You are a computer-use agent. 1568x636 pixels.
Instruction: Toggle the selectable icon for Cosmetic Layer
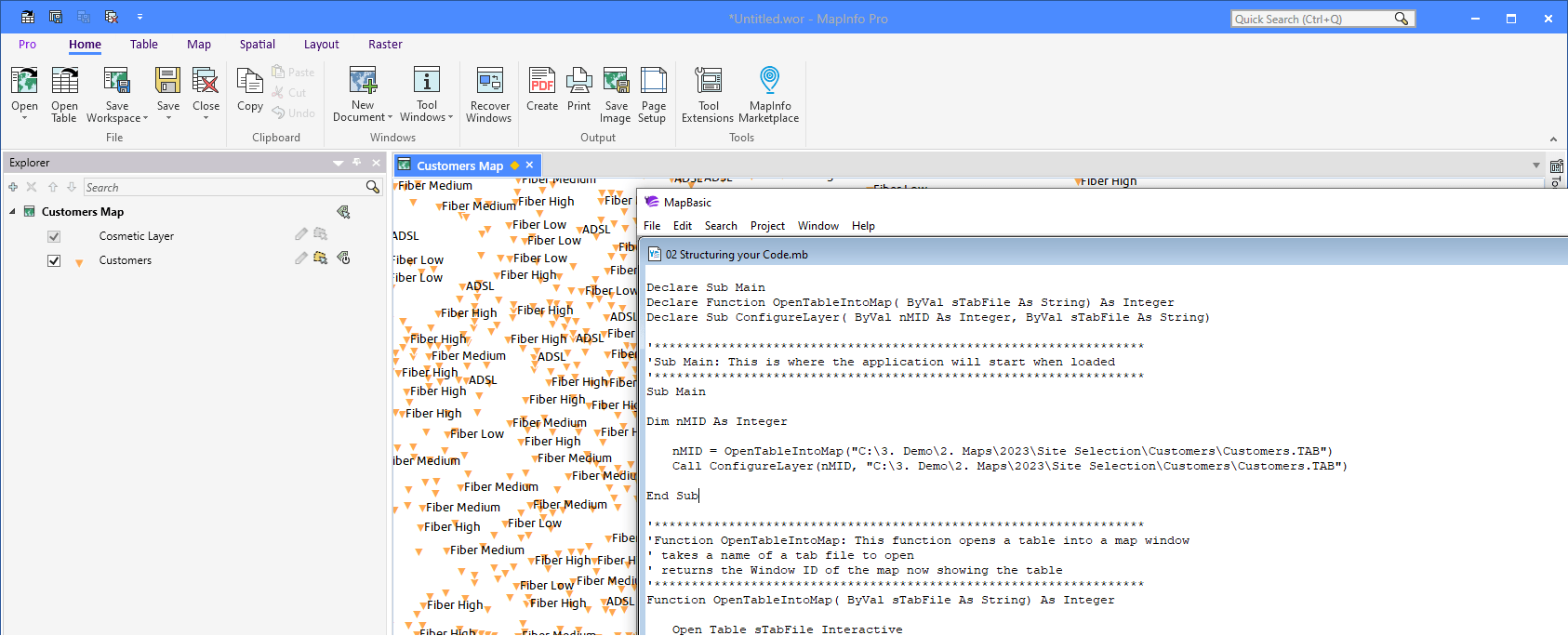(x=321, y=234)
